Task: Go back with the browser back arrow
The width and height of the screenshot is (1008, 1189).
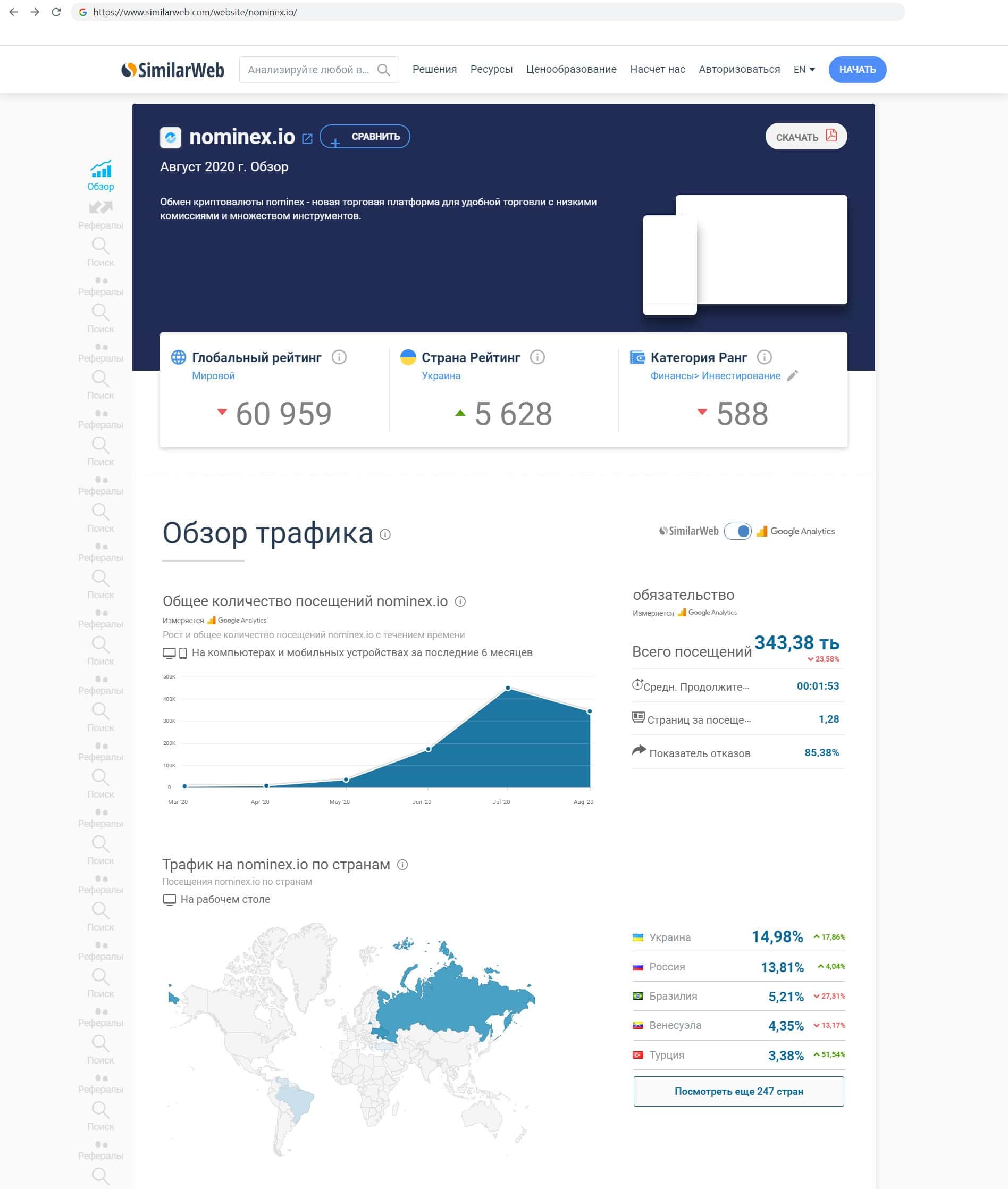Action: coord(14,12)
